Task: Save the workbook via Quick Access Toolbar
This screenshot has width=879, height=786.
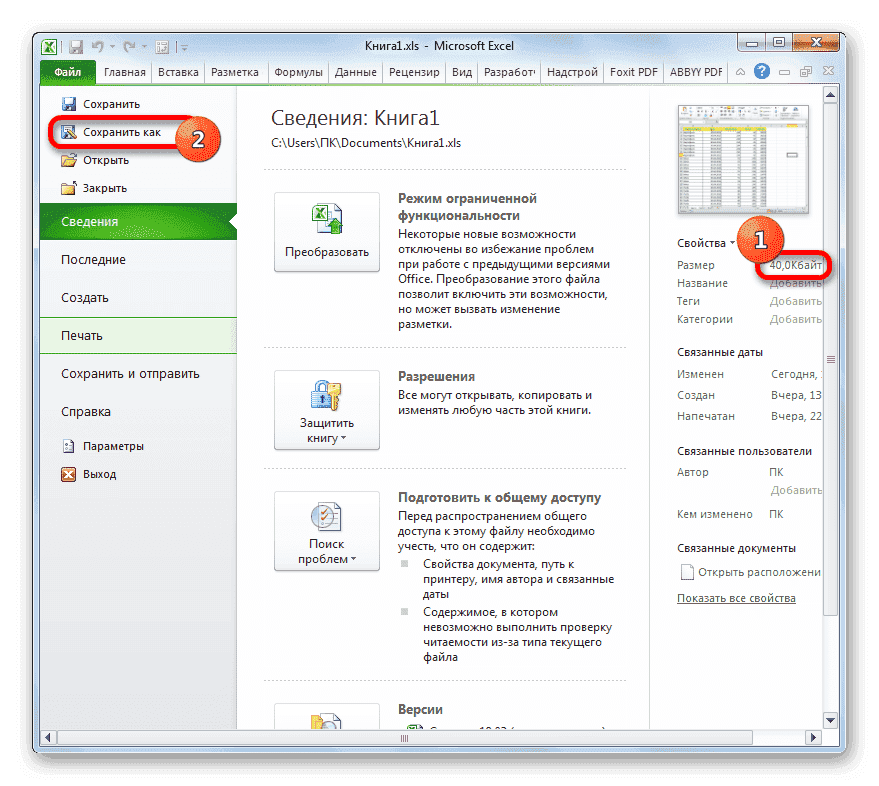Action: 76,46
